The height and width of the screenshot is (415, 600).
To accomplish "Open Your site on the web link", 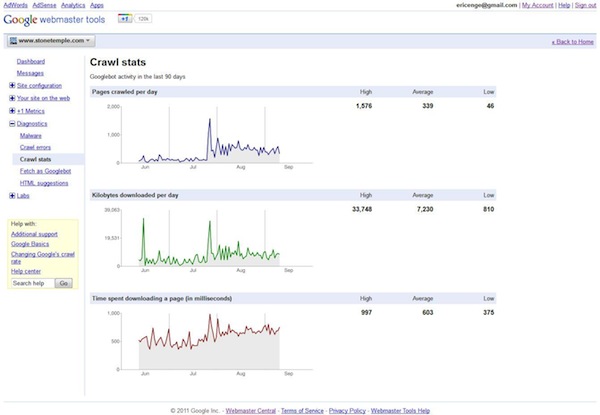I will click(43, 98).
